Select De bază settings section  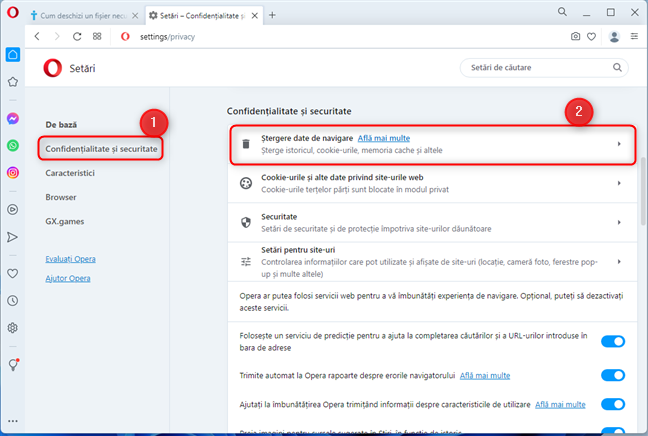(x=61, y=125)
